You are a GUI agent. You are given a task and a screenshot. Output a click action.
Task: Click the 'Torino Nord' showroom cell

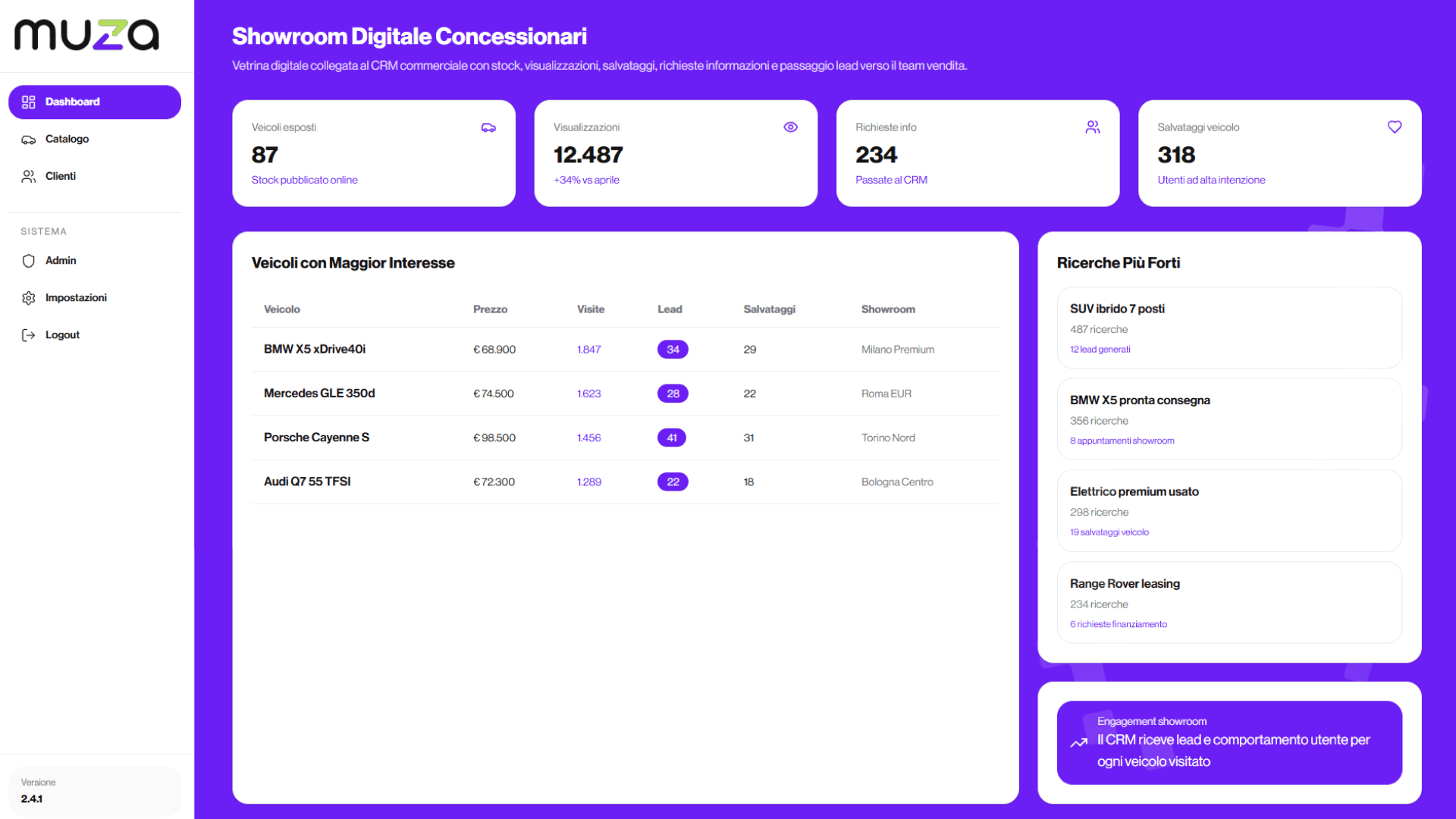[x=888, y=438]
